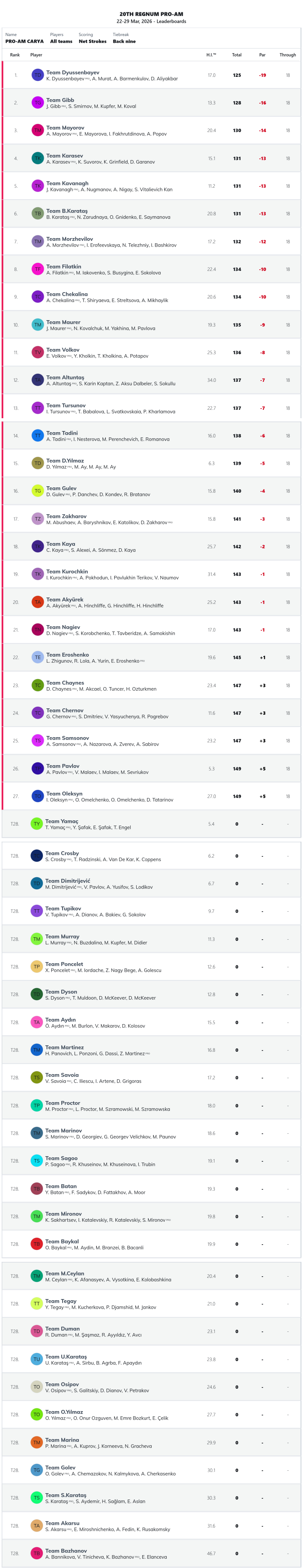Click Team Akarsu's TA avatar

pos(36,1526)
